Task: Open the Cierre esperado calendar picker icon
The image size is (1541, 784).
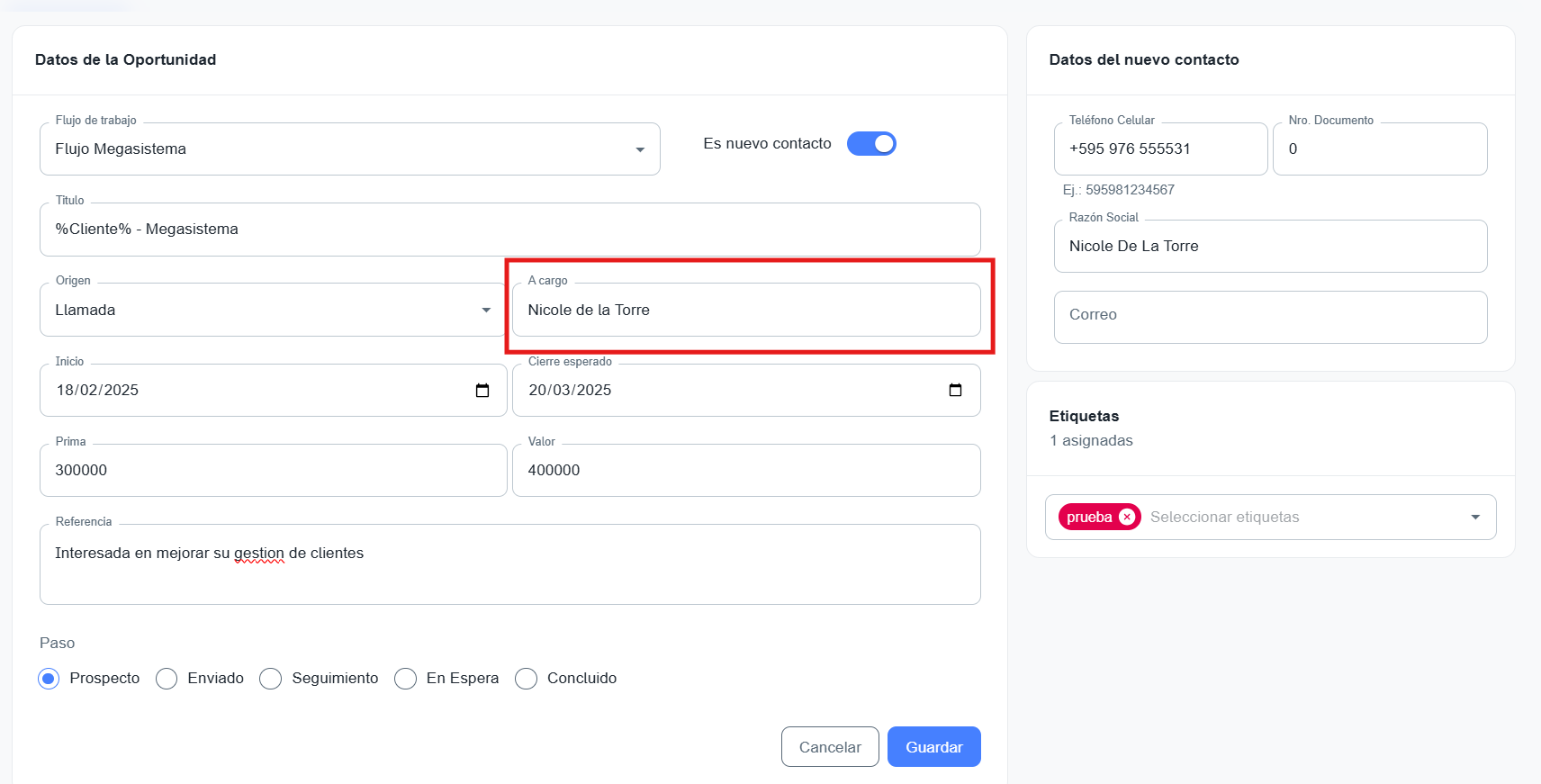Action: [955, 391]
